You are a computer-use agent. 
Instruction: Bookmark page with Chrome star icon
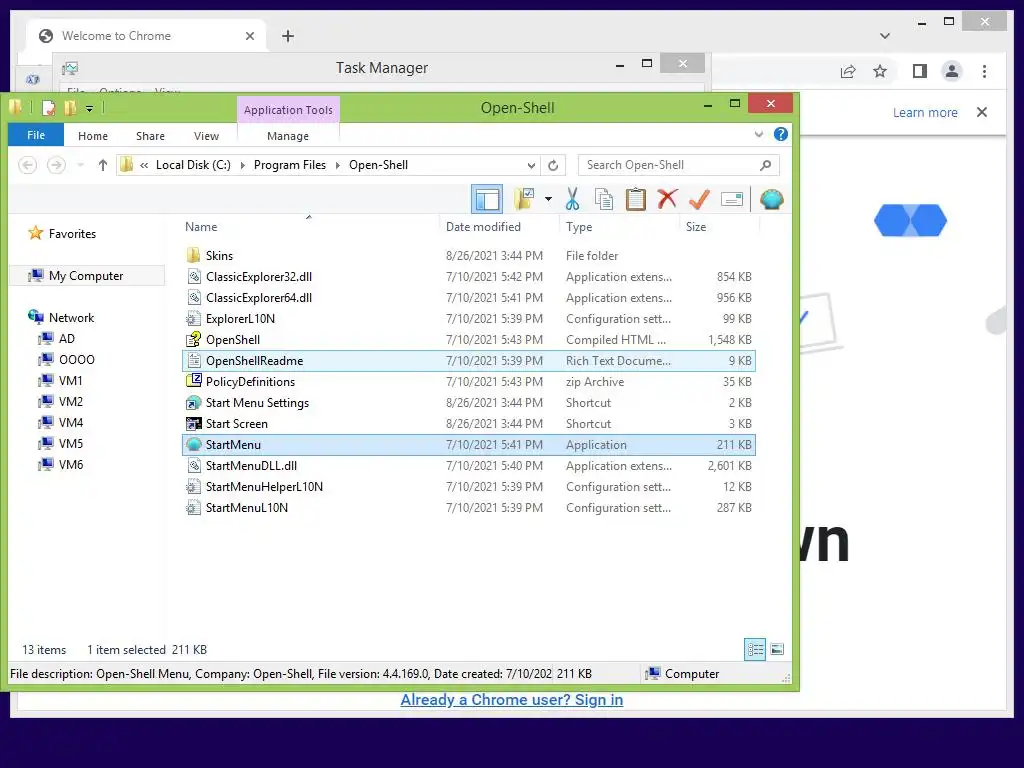pyautogui.click(x=880, y=71)
